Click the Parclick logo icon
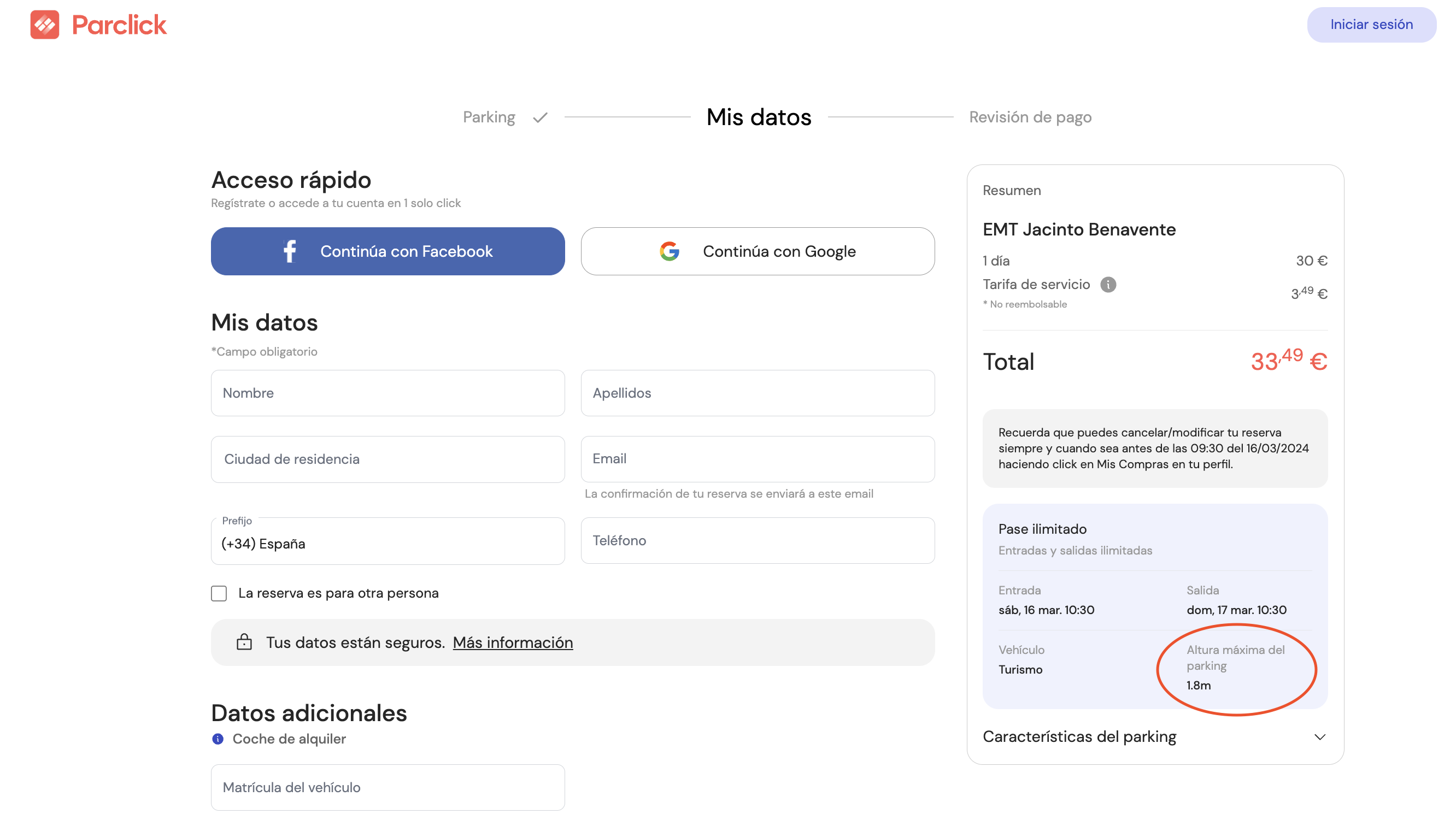Screen dimensions: 1456x814 (45, 25)
